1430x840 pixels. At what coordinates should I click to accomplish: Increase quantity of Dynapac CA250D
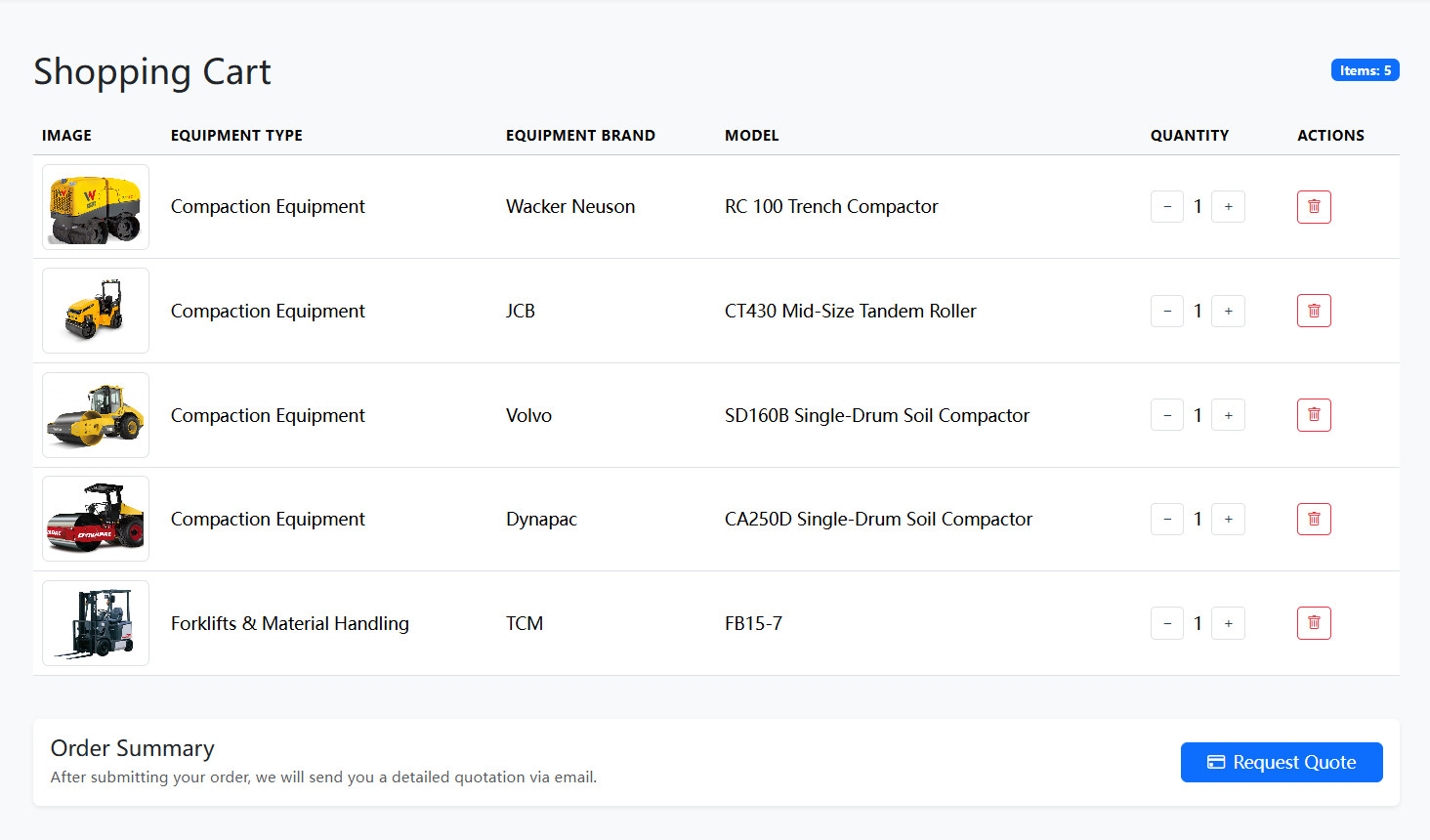pyautogui.click(x=1228, y=519)
